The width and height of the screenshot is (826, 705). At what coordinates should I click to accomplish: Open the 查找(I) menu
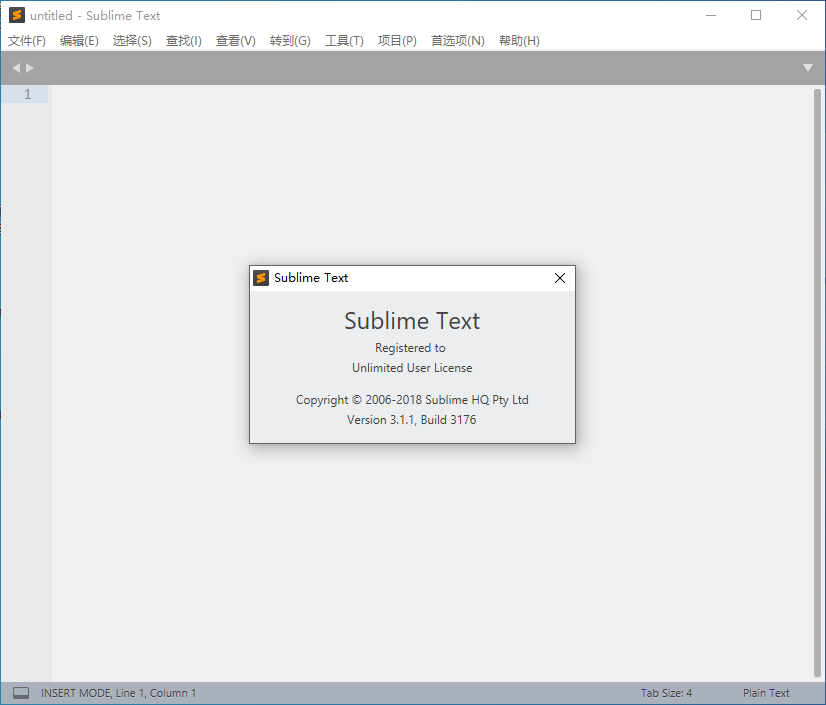coord(183,41)
